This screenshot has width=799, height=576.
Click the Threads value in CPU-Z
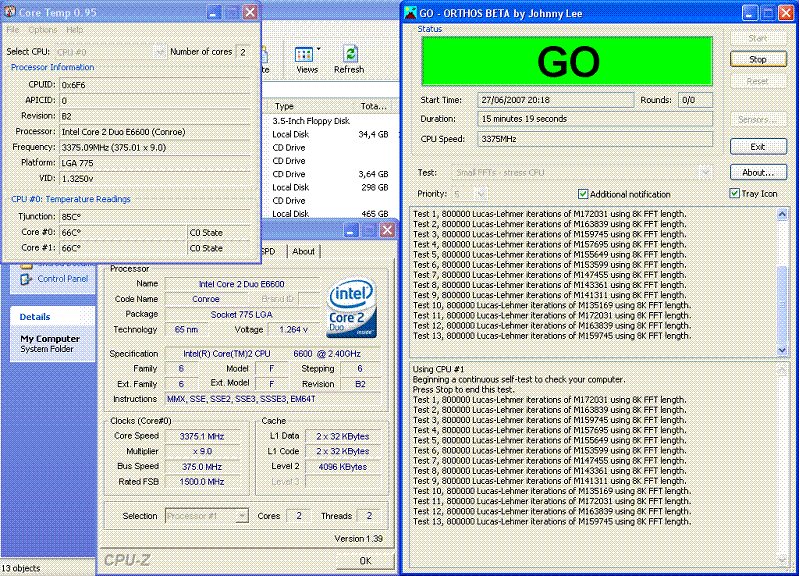(368, 516)
